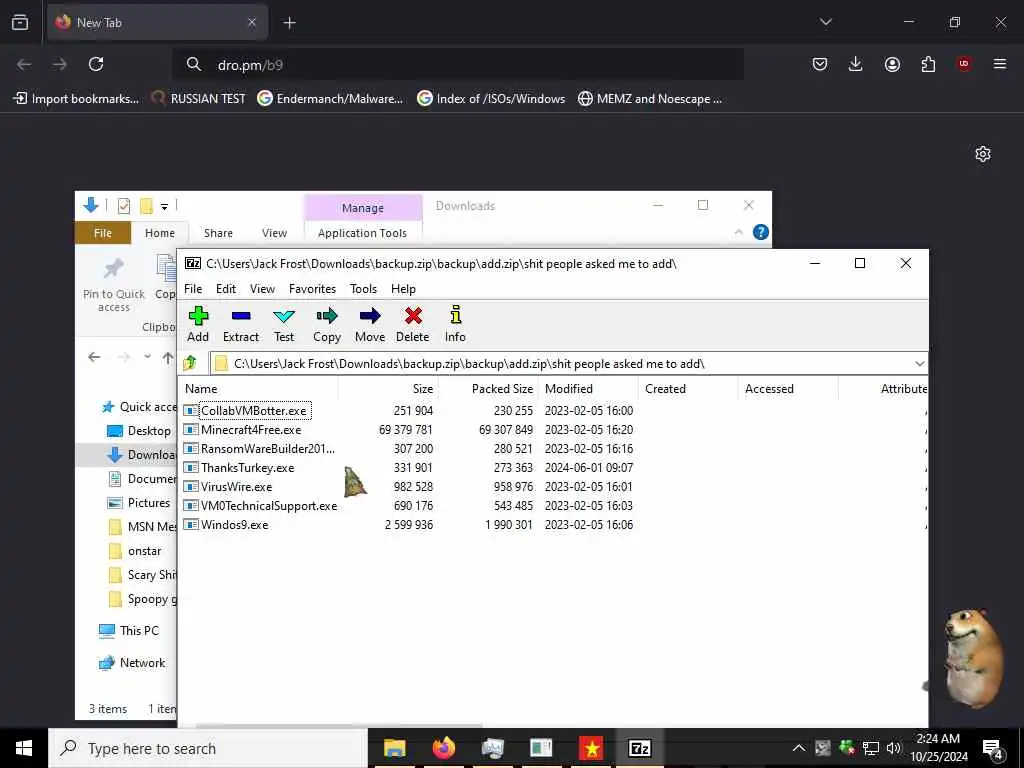The height and width of the screenshot is (768, 1024).
Task: Click the Explorer Share ribbon tab
Action: point(218,233)
